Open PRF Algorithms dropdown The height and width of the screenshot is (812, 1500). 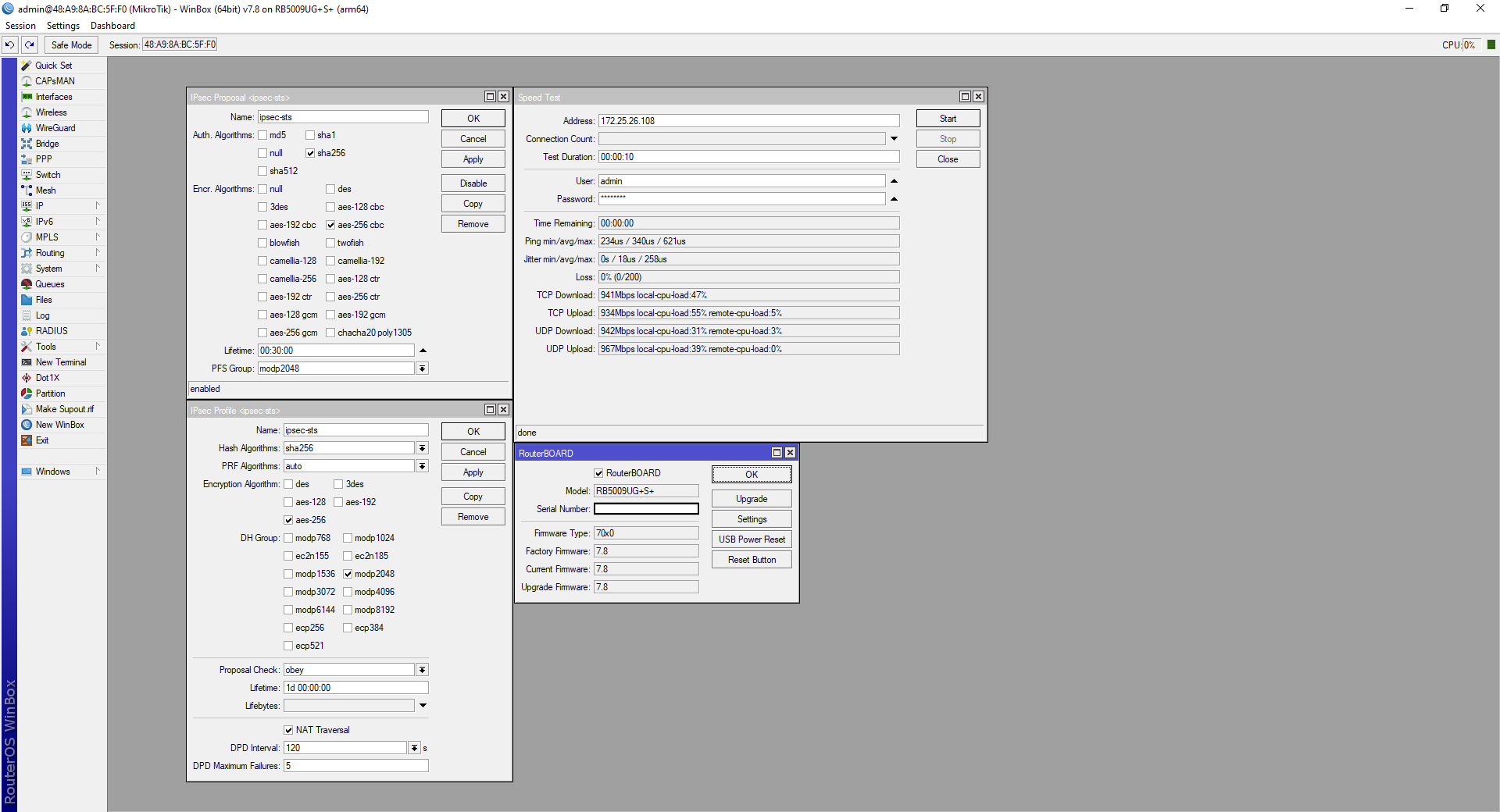click(423, 466)
